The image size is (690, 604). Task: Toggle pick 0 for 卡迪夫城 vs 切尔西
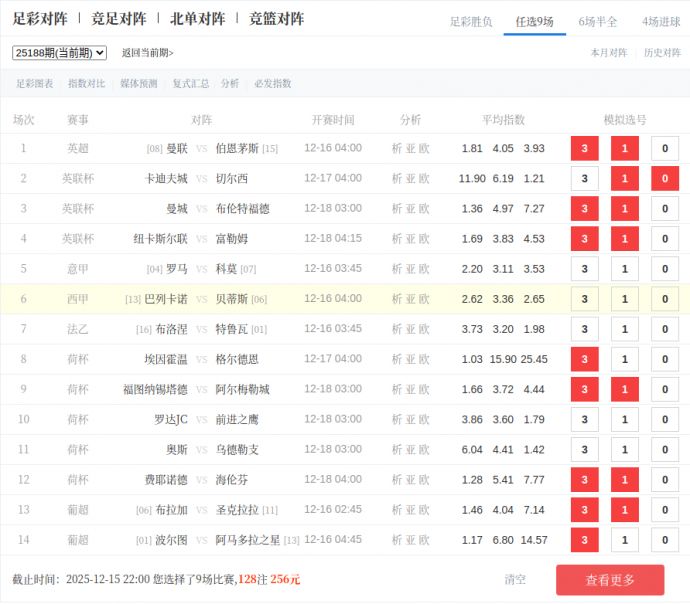point(664,179)
